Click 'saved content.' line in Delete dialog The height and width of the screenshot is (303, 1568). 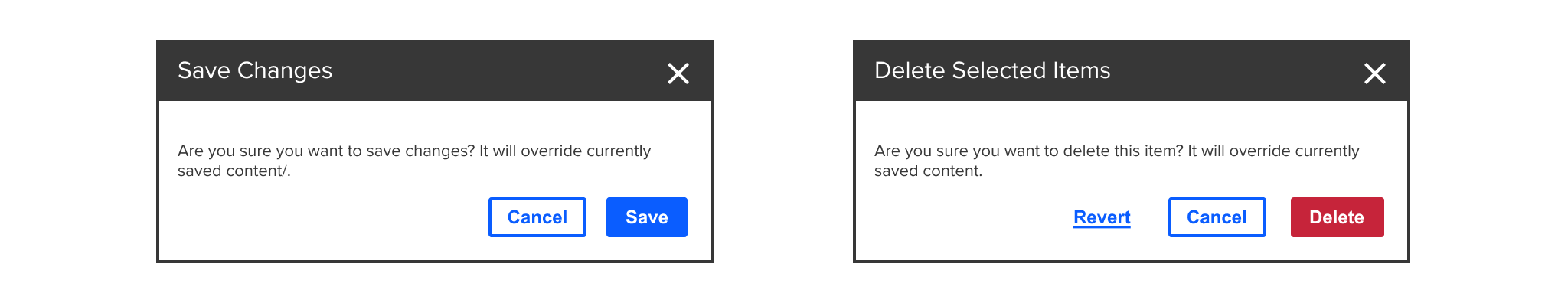(x=928, y=171)
